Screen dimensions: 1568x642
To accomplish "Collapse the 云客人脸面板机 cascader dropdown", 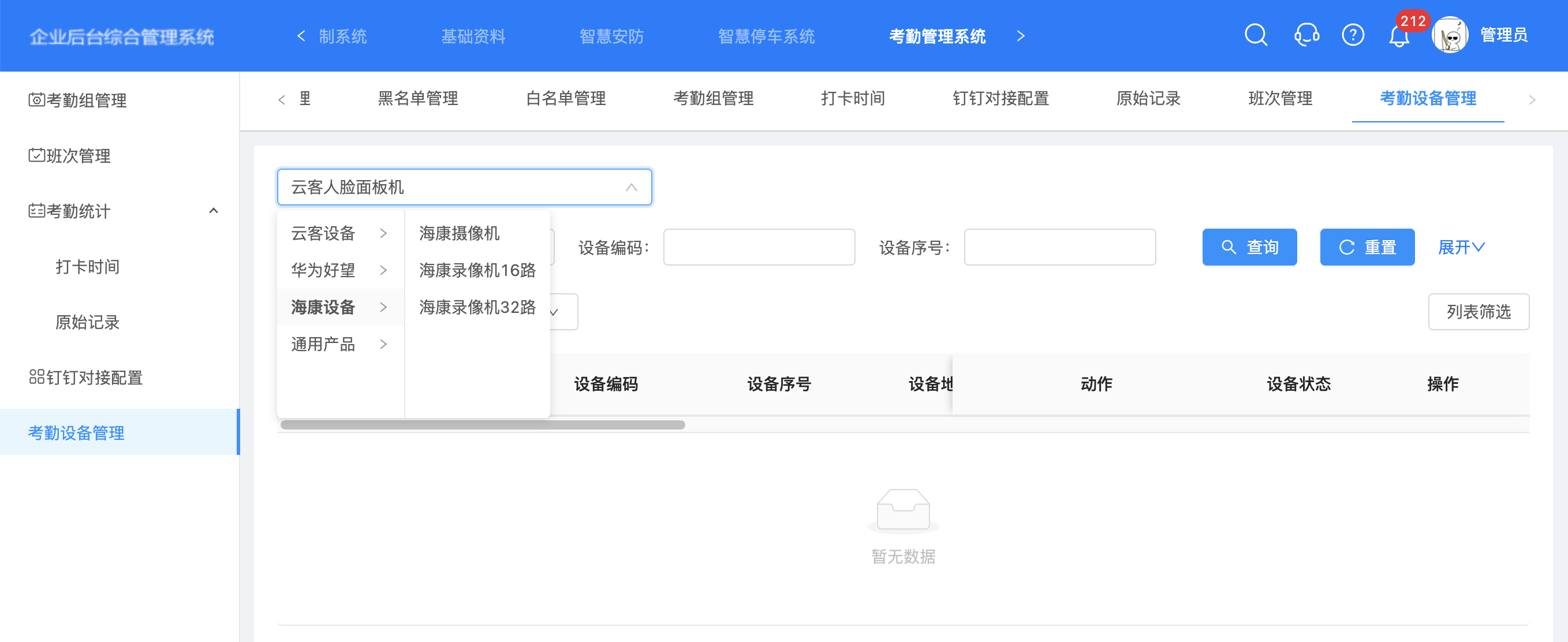I will pos(464,187).
